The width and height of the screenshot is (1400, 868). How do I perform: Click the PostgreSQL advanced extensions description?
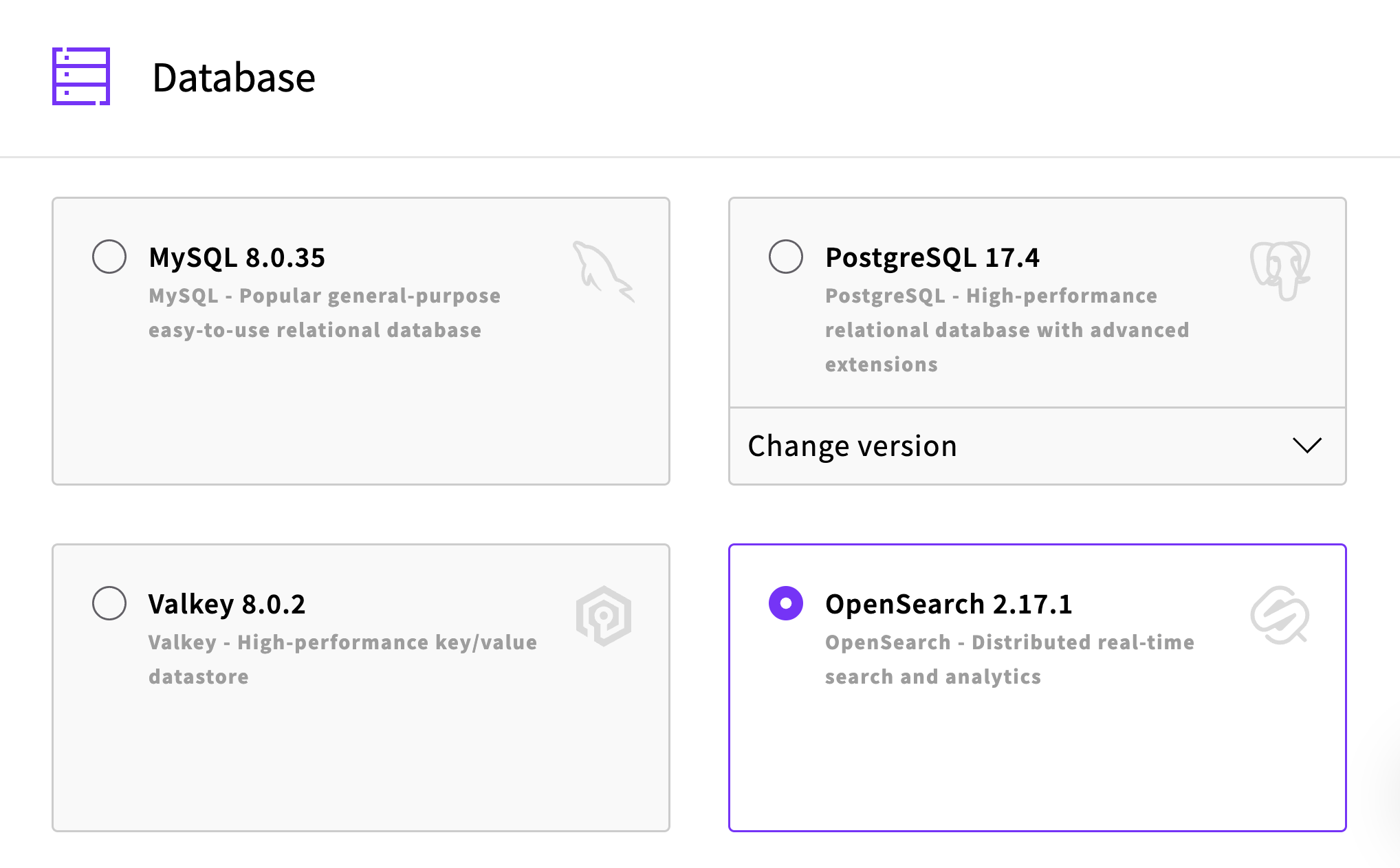pyautogui.click(x=1007, y=330)
